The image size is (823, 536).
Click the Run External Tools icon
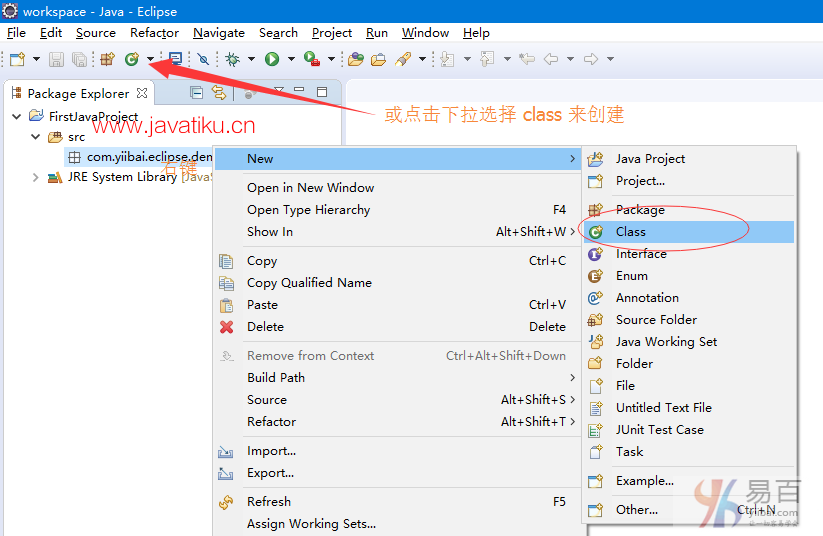click(x=312, y=59)
